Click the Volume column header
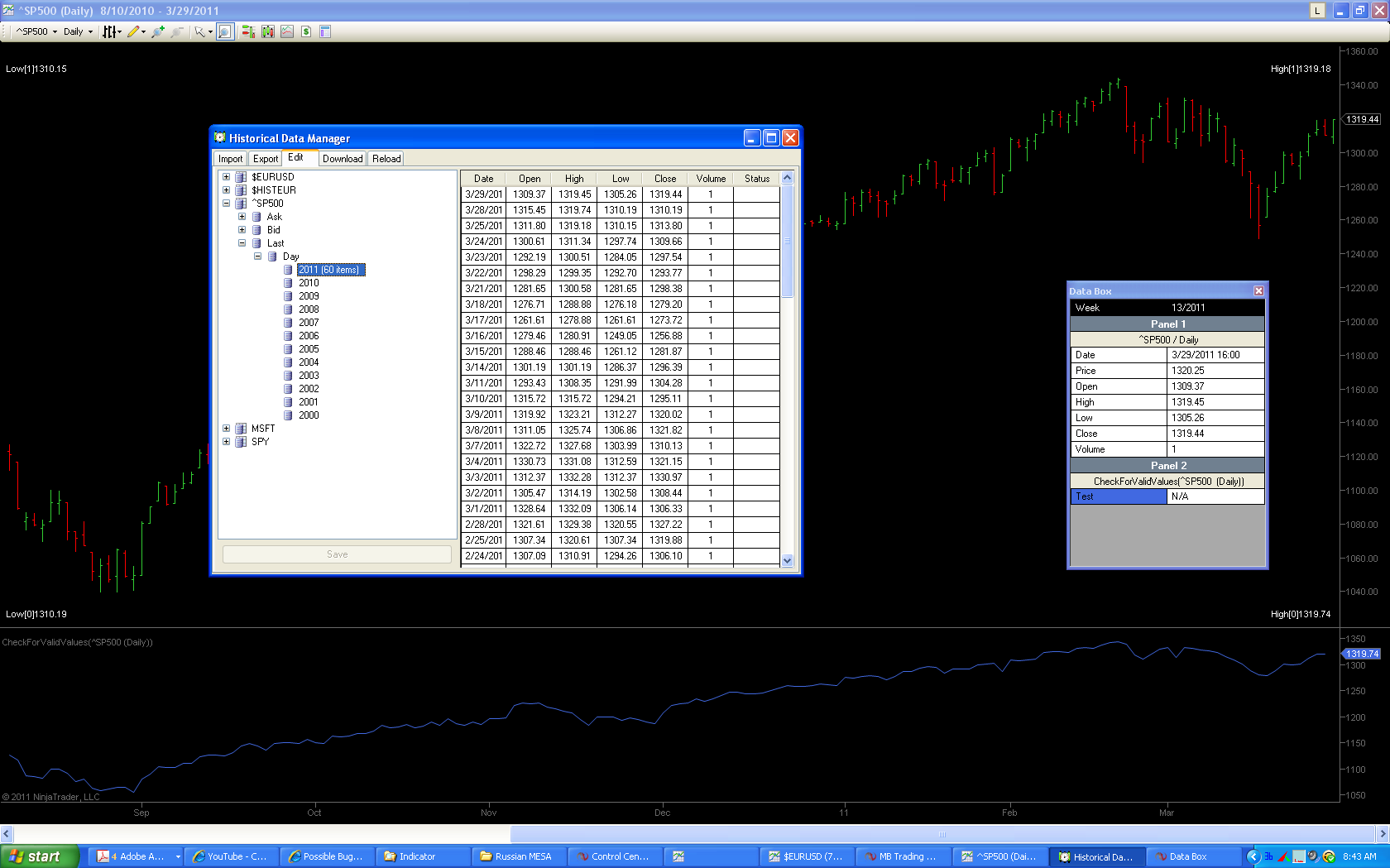This screenshot has width=1390, height=868. (711, 179)
